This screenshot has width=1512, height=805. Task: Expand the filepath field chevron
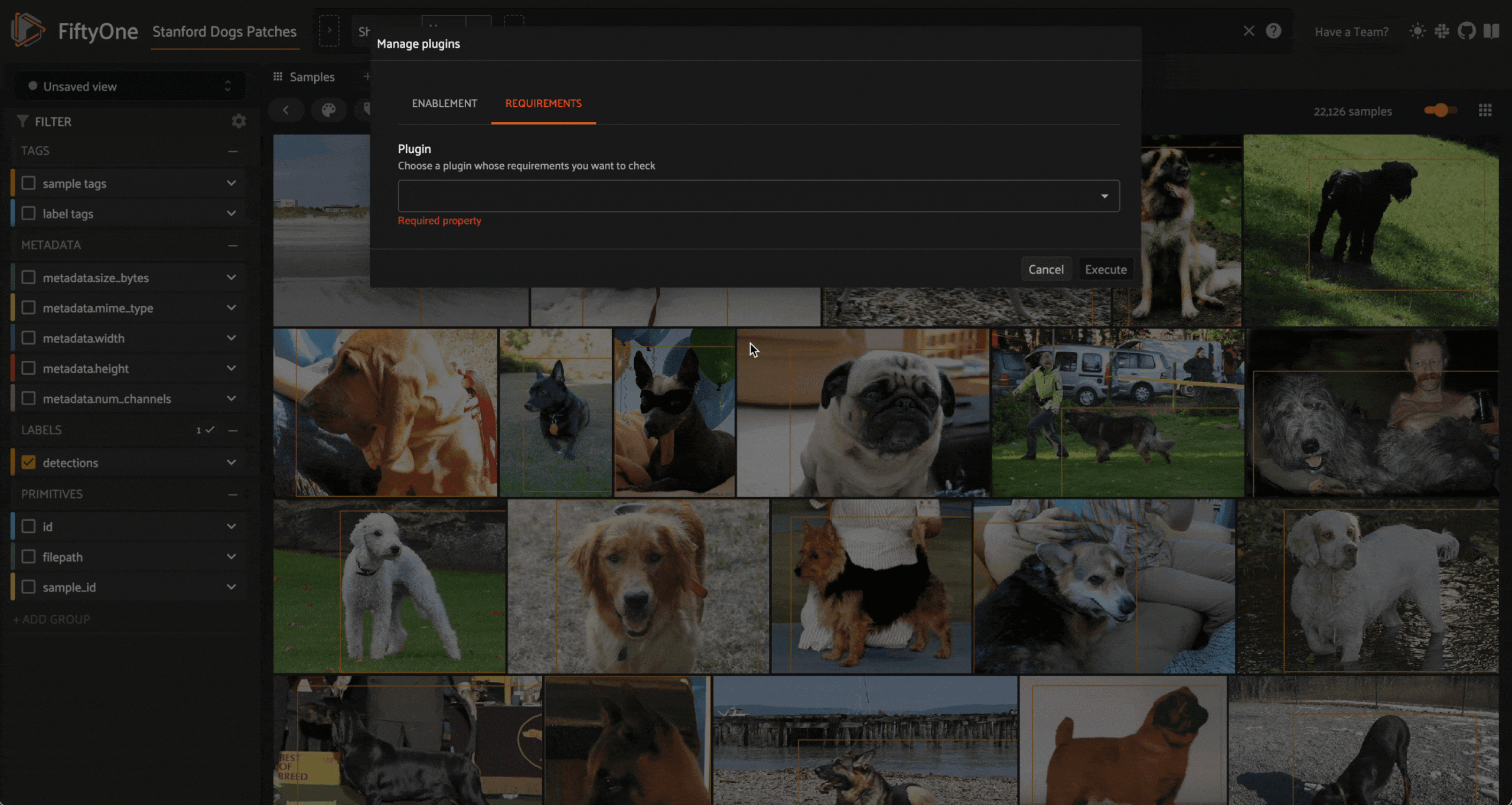click(x=232, y=556)
